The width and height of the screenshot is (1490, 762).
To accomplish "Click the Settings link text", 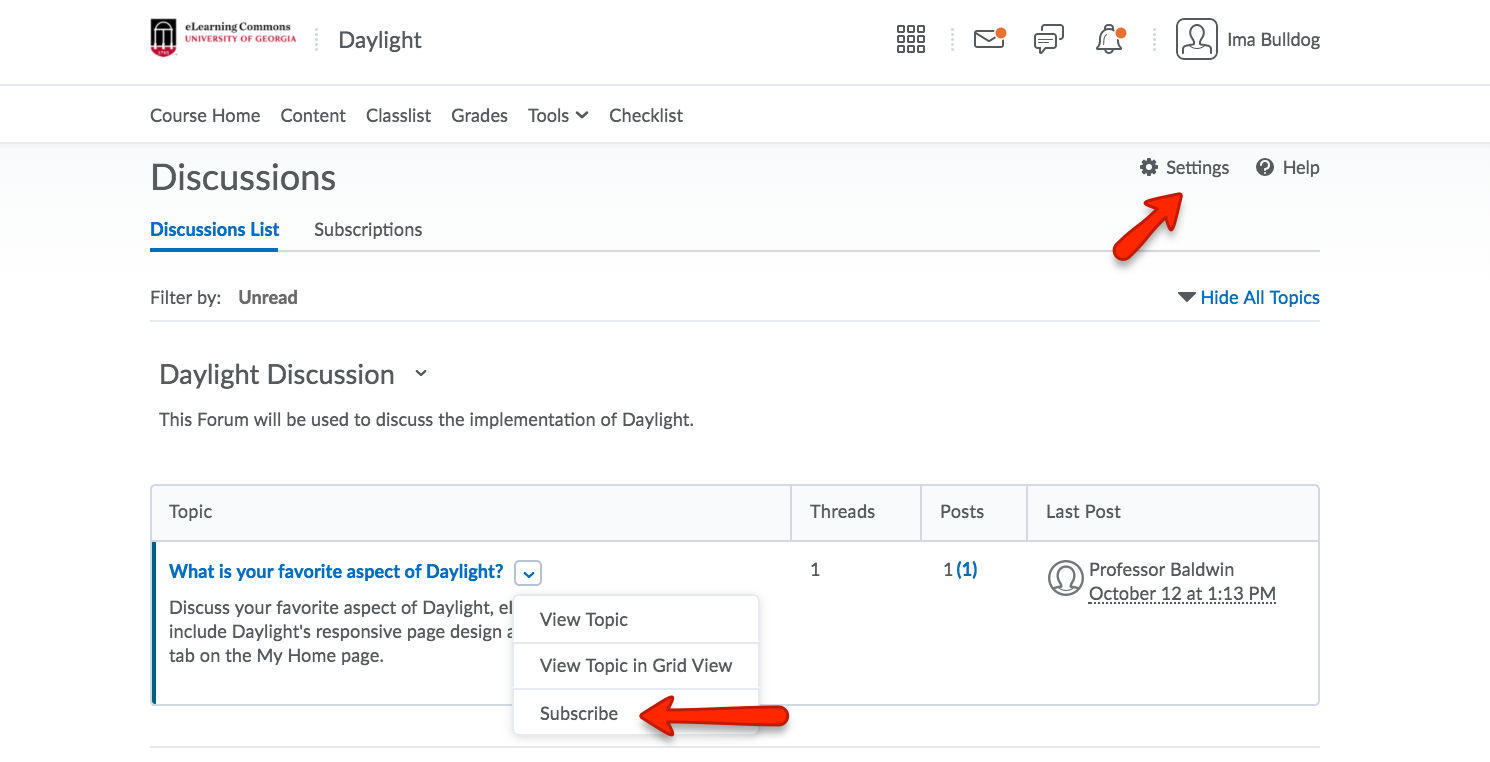I will pos(1197,167).
